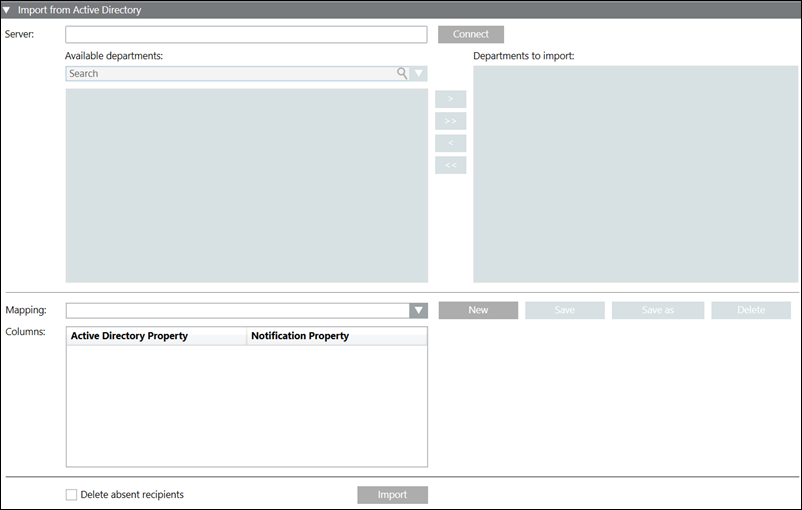Remove selected department with < button
This screenshot has height=510, width=802.
click(x=450, y=143)
